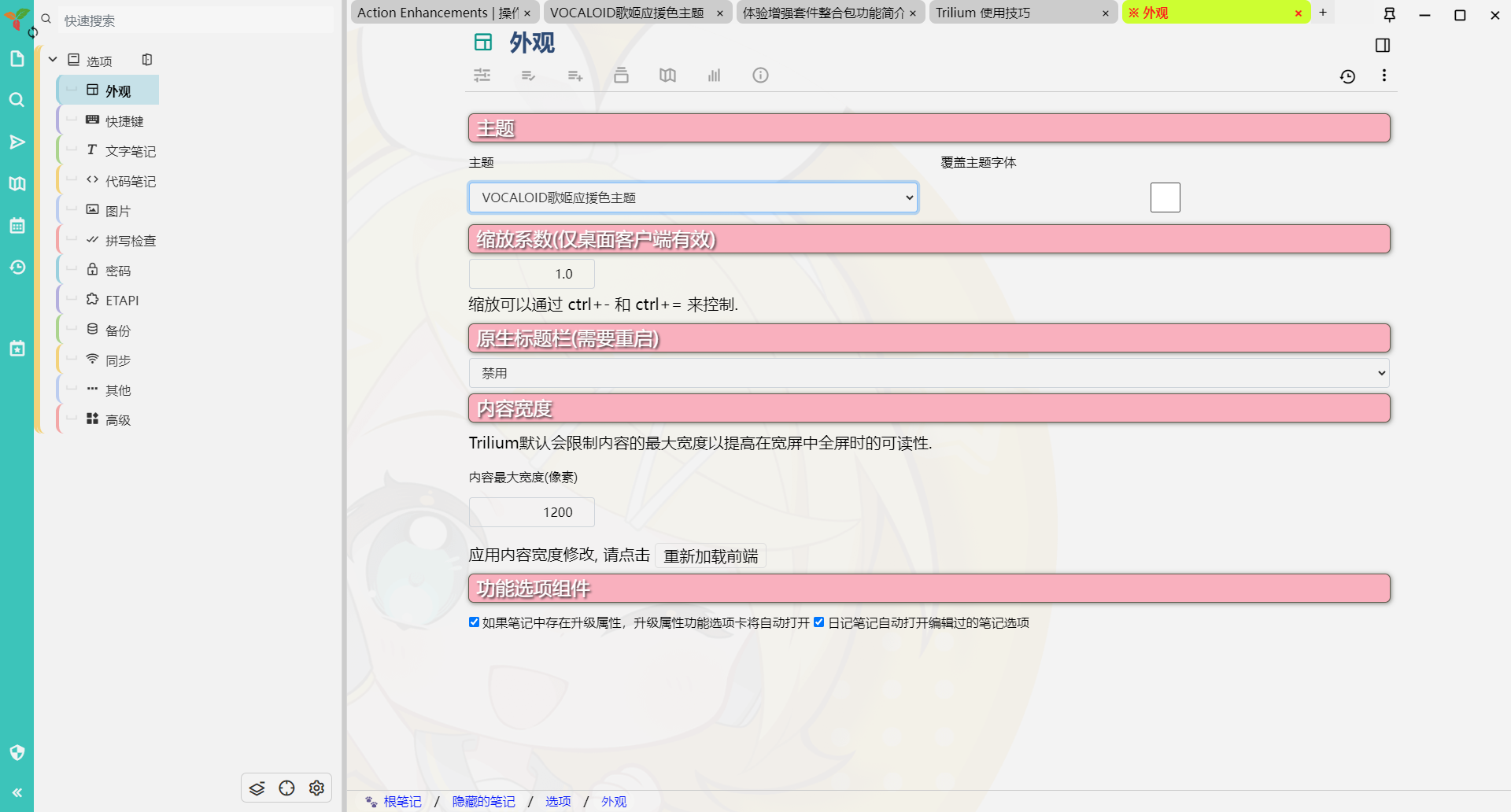Viewport: 1511px width, 812px height.
Task: Click the settings gear at tree bottom
Action: [316, 788]
